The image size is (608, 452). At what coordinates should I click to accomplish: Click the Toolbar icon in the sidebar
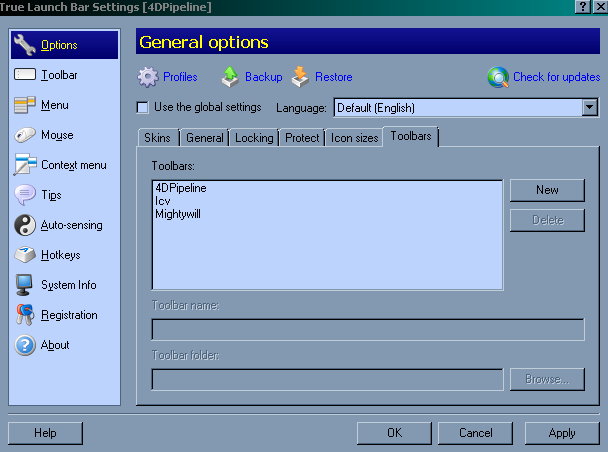pyautogui.click(x=25, y=74)
